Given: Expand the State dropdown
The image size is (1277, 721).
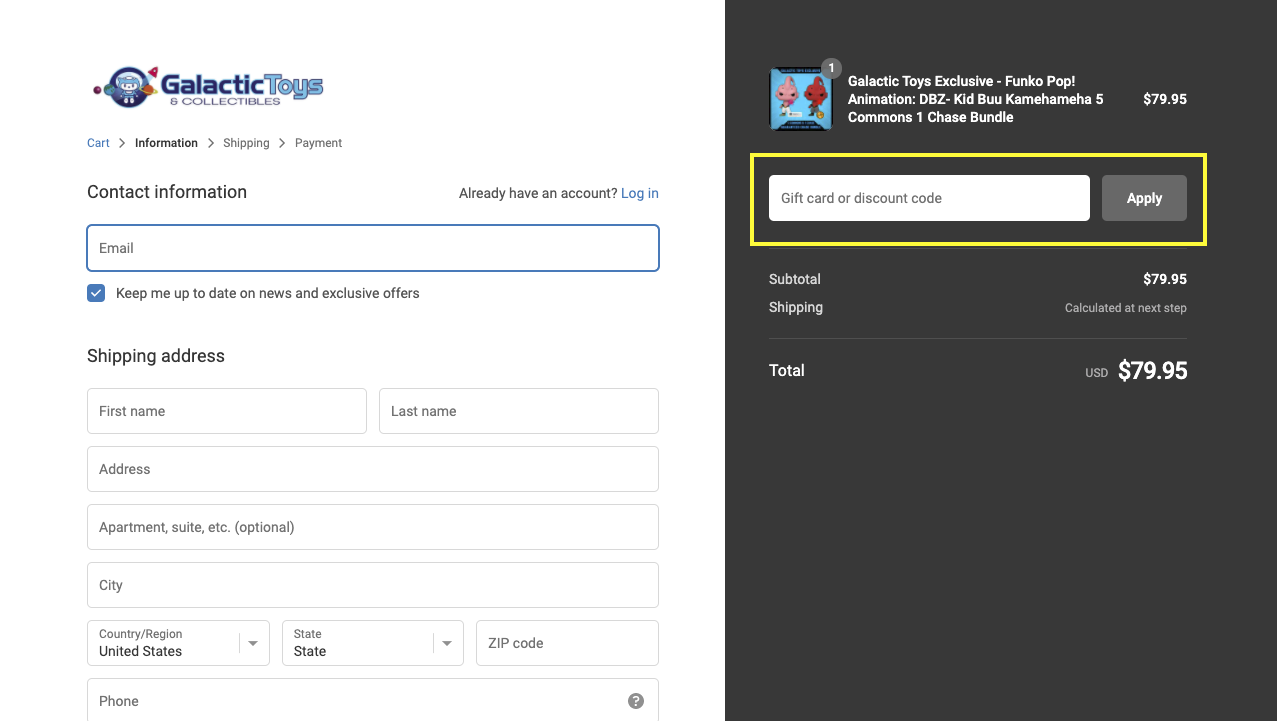Looking at the screenshot, I should [373, 643].
